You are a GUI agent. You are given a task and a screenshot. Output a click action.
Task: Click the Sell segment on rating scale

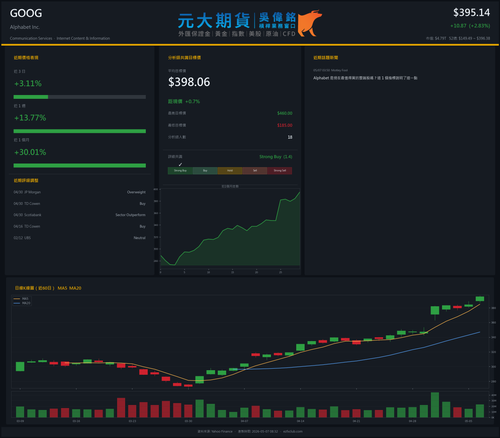coord(255,171)
